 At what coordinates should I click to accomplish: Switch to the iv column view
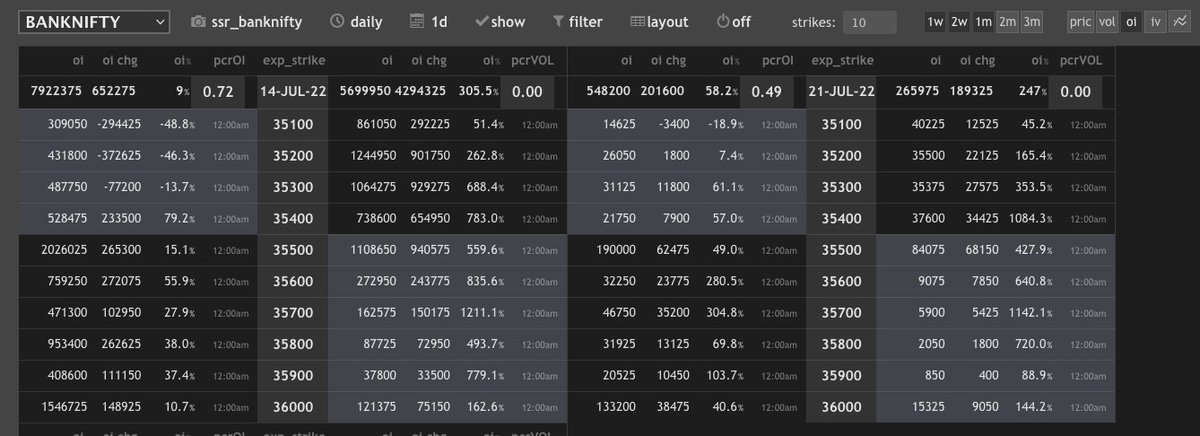(1154, 22)
